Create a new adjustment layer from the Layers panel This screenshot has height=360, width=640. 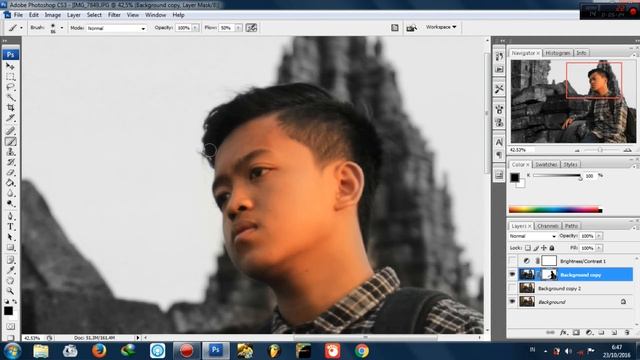589,333
